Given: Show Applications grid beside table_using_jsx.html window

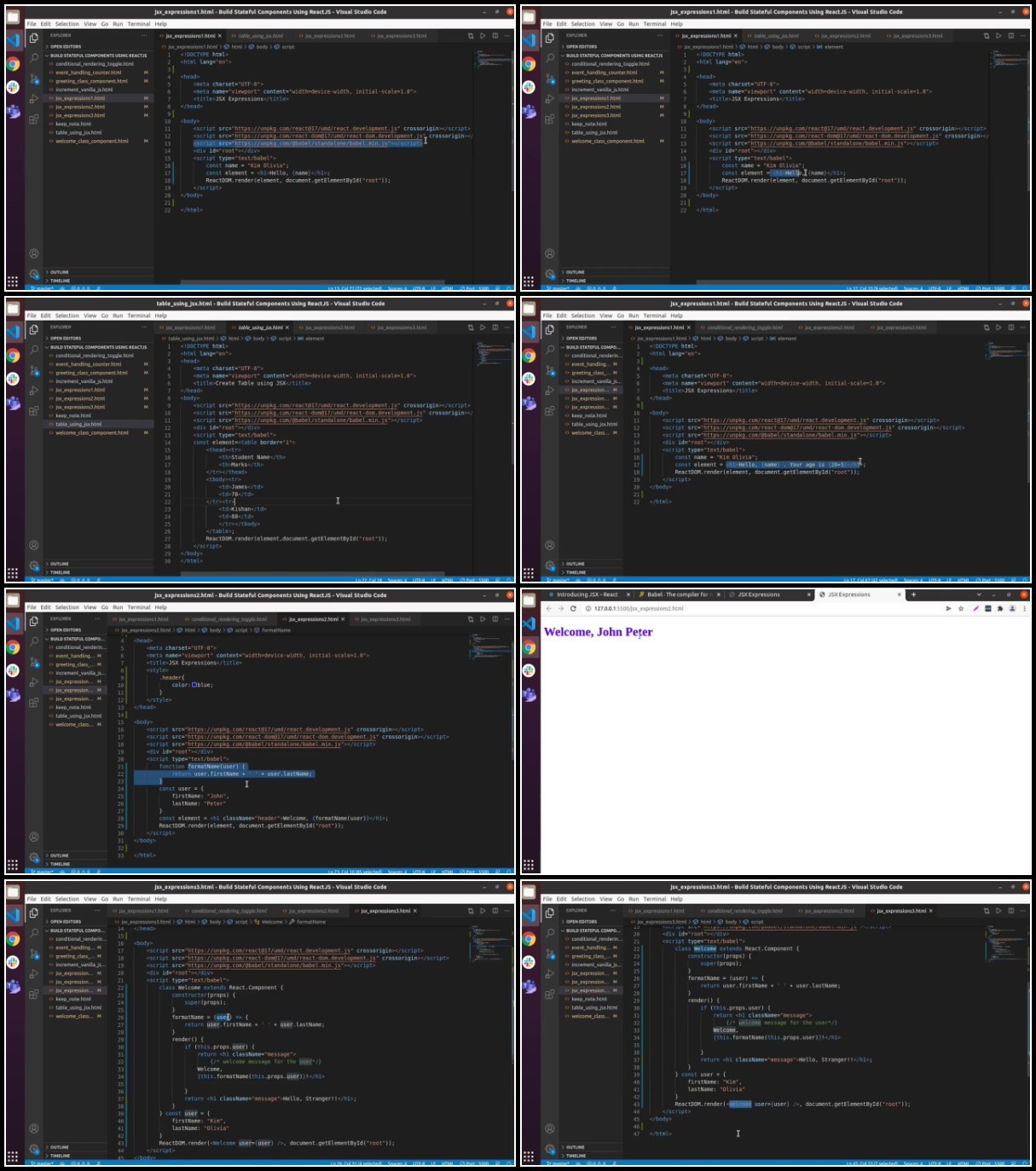Looking at the screenshot, I should coord(13,573).
